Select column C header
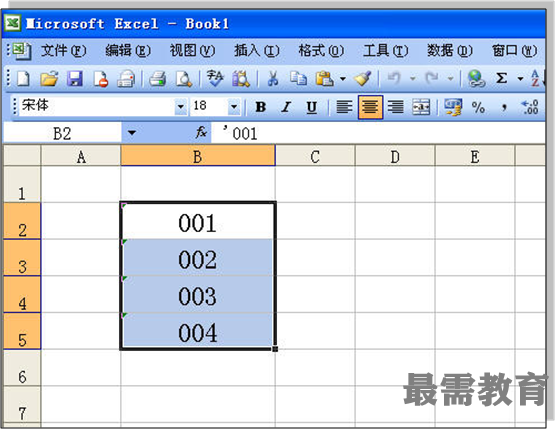The height and width of the screenshot is (429, 555). click(315, 156)
